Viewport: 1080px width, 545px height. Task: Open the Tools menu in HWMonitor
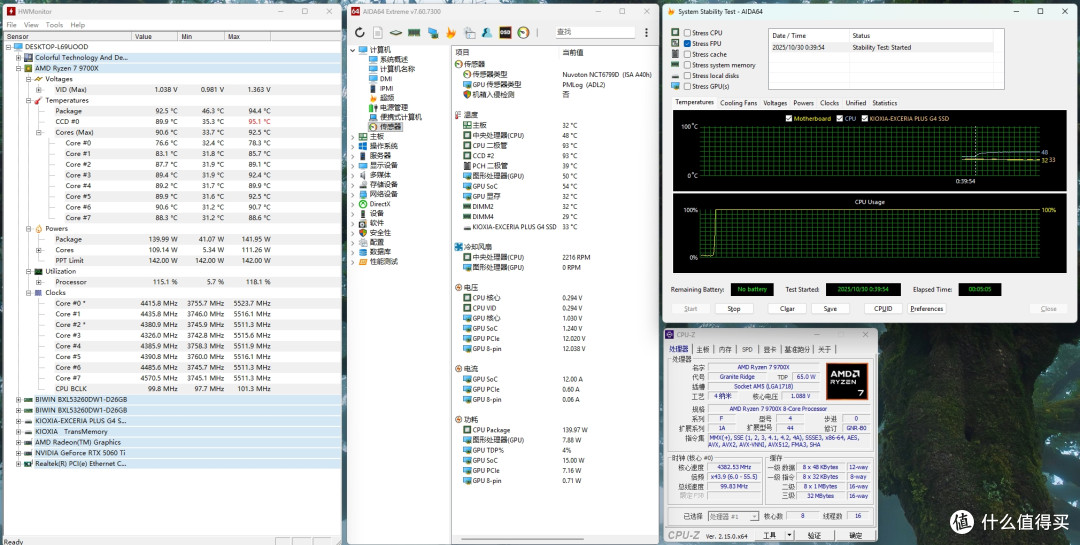click(x=54, y=25)
